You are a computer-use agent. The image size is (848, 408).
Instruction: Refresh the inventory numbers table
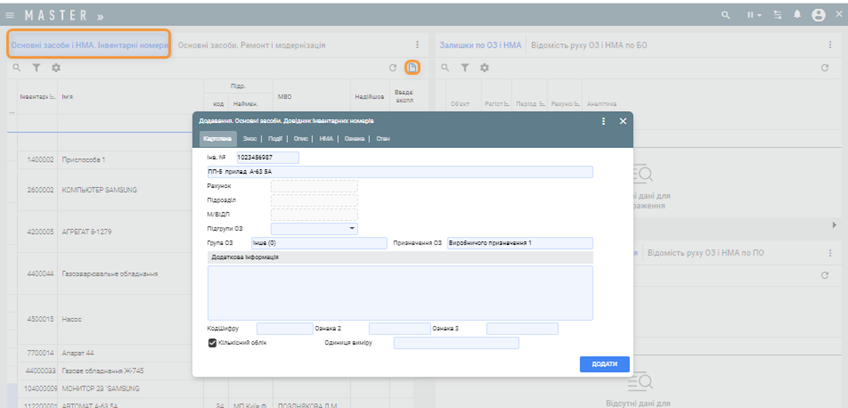[x=393, y=67]
